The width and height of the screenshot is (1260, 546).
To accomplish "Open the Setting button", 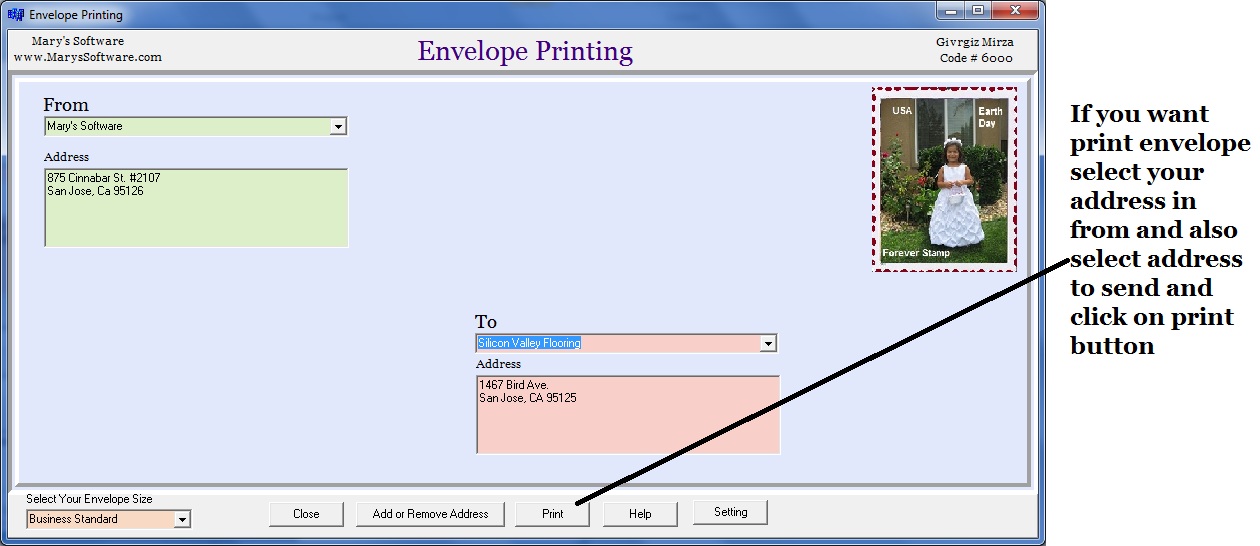I will 730,513.
